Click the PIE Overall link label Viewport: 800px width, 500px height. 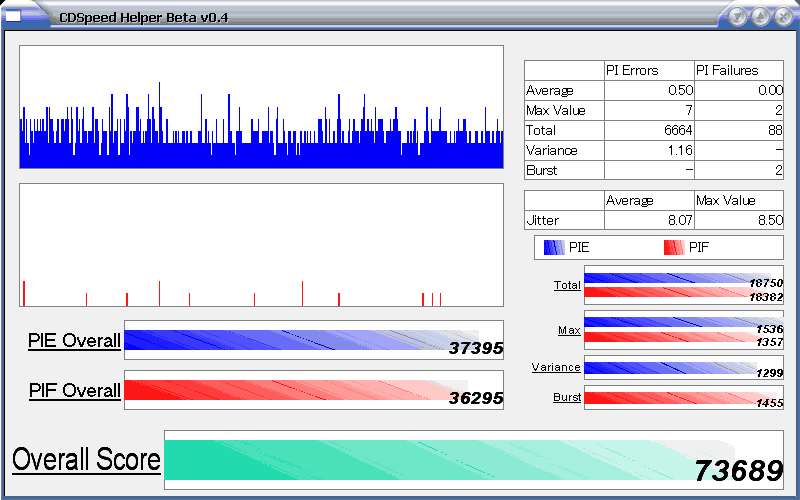(x=75, y=341)
